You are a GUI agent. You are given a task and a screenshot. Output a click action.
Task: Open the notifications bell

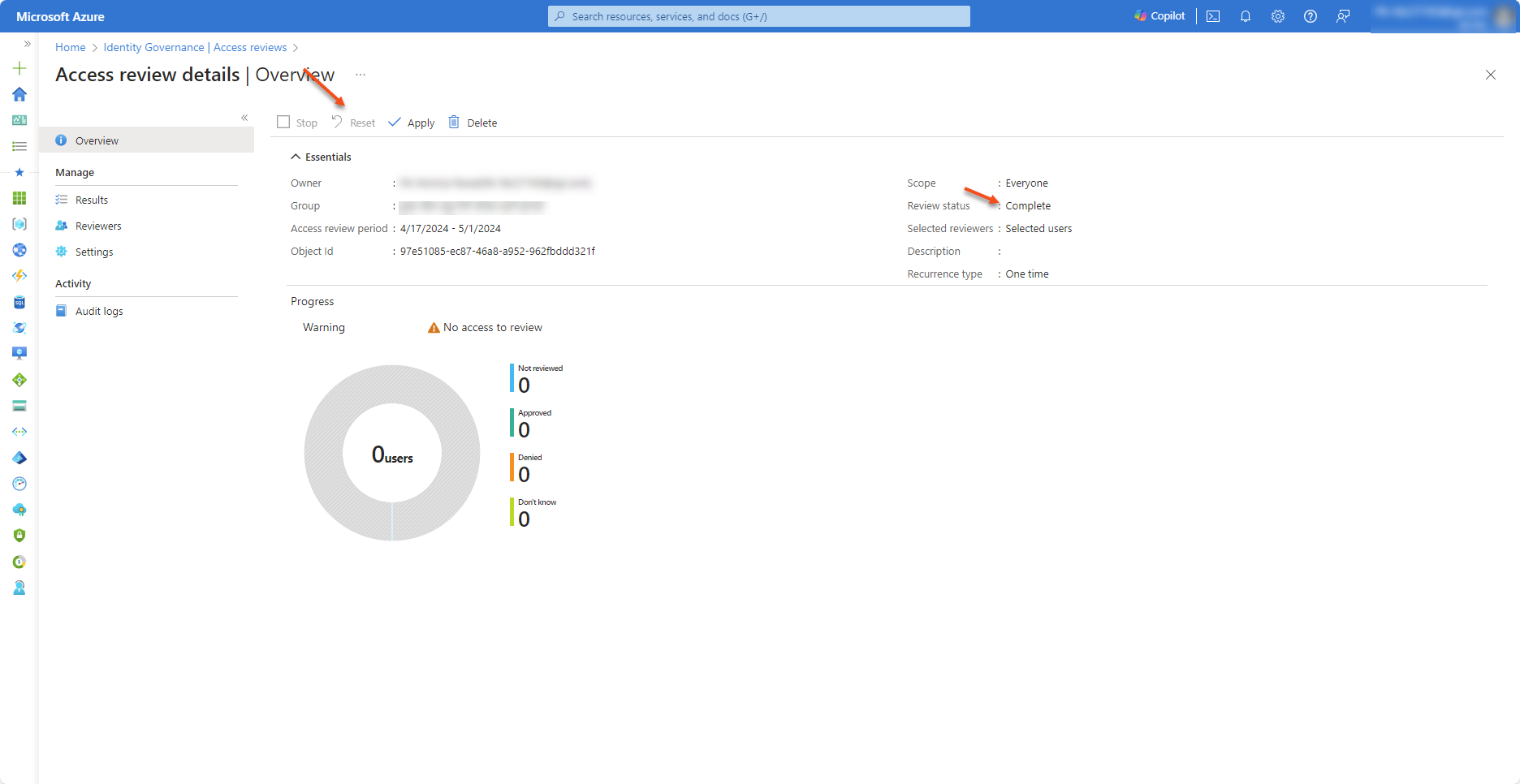click(1246, 16)
